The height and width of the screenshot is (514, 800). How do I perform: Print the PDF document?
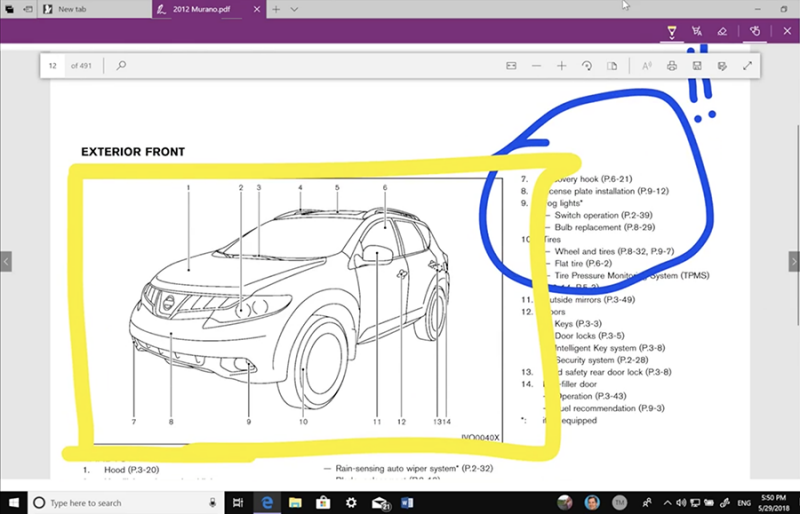click(672, 66)
